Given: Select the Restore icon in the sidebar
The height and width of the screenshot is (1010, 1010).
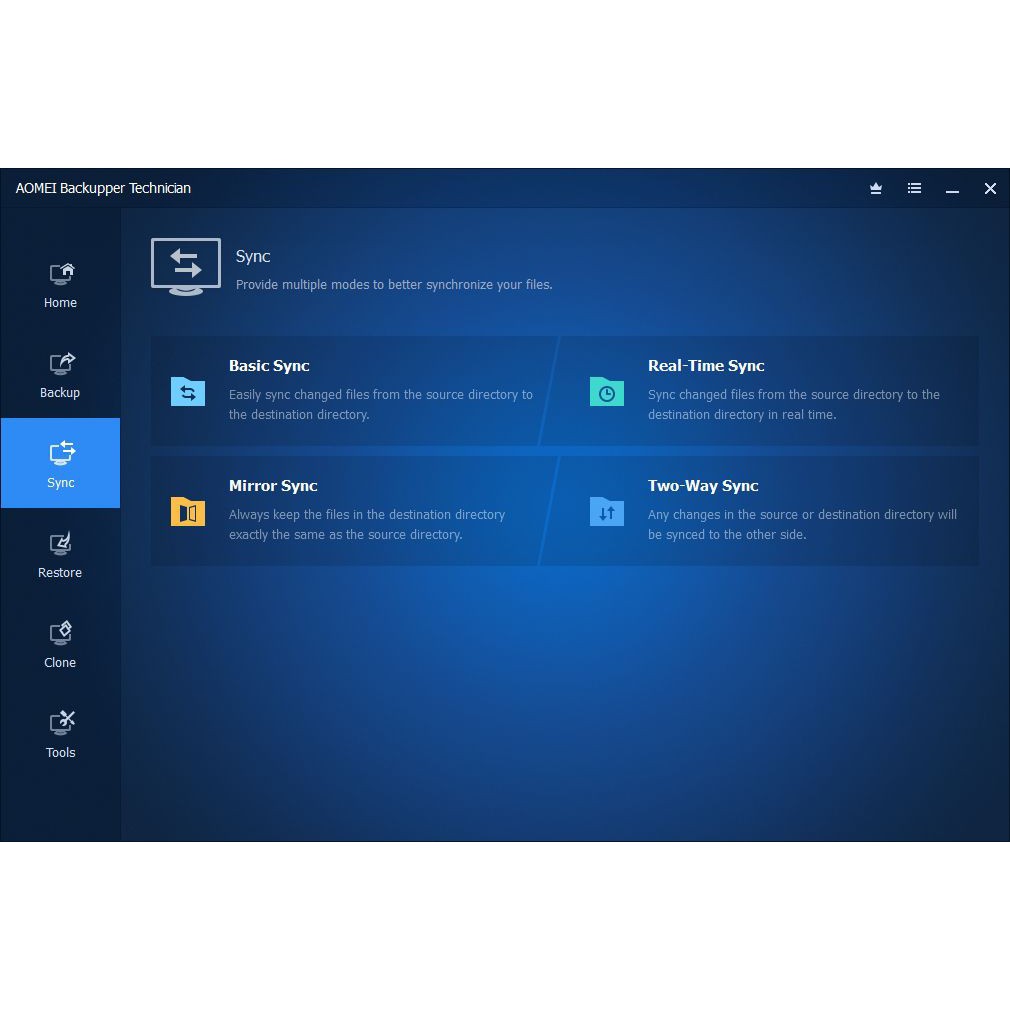Looking at the screenshot, I should (61, 544).
